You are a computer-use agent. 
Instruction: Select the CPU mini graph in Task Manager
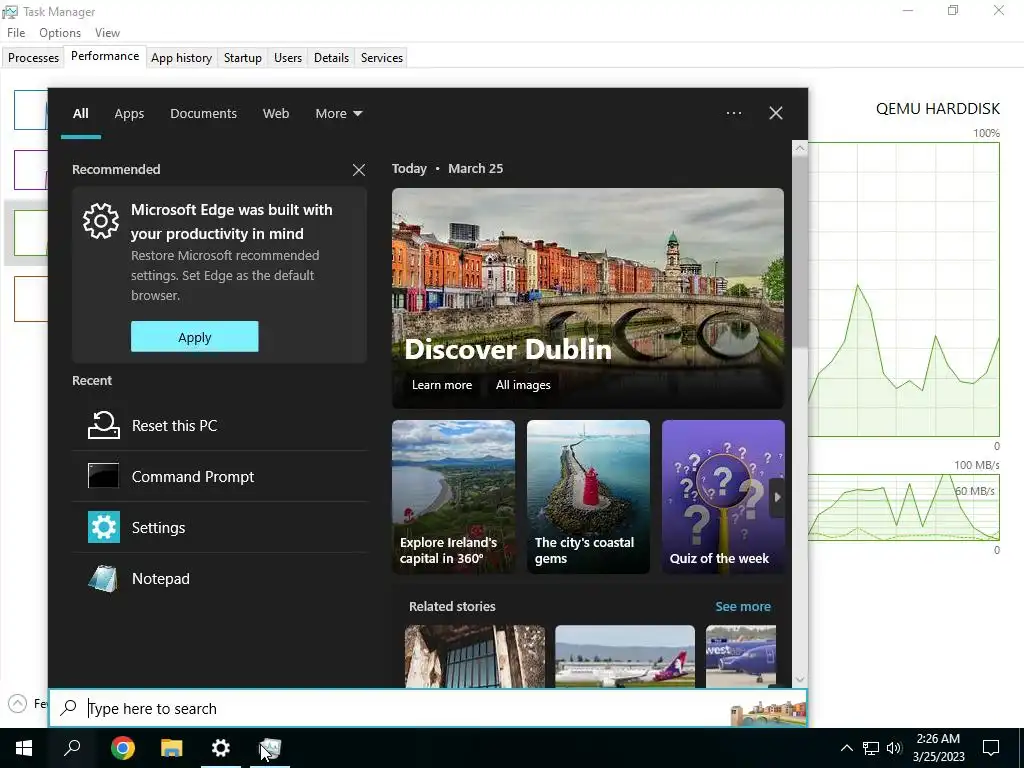coord(31,110)
